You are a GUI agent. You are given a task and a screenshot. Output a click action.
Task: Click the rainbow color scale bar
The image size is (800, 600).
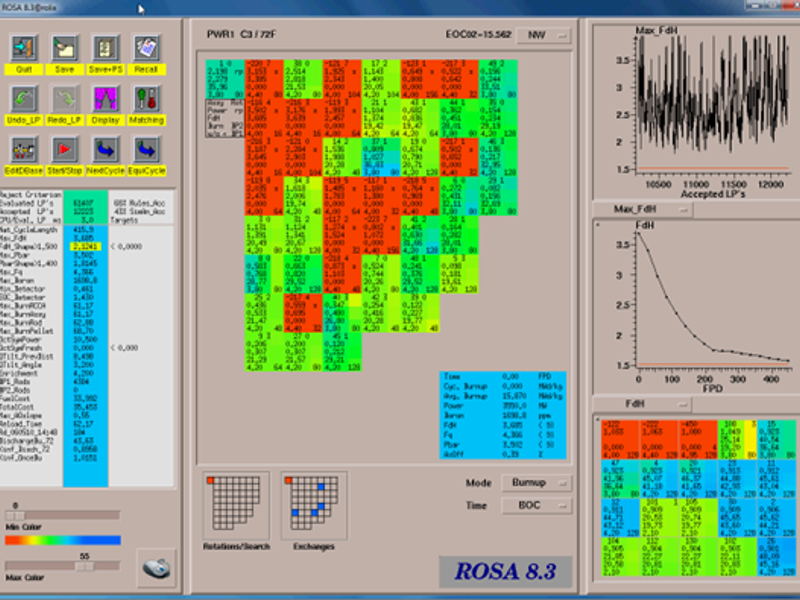click(x=63, y=540)
